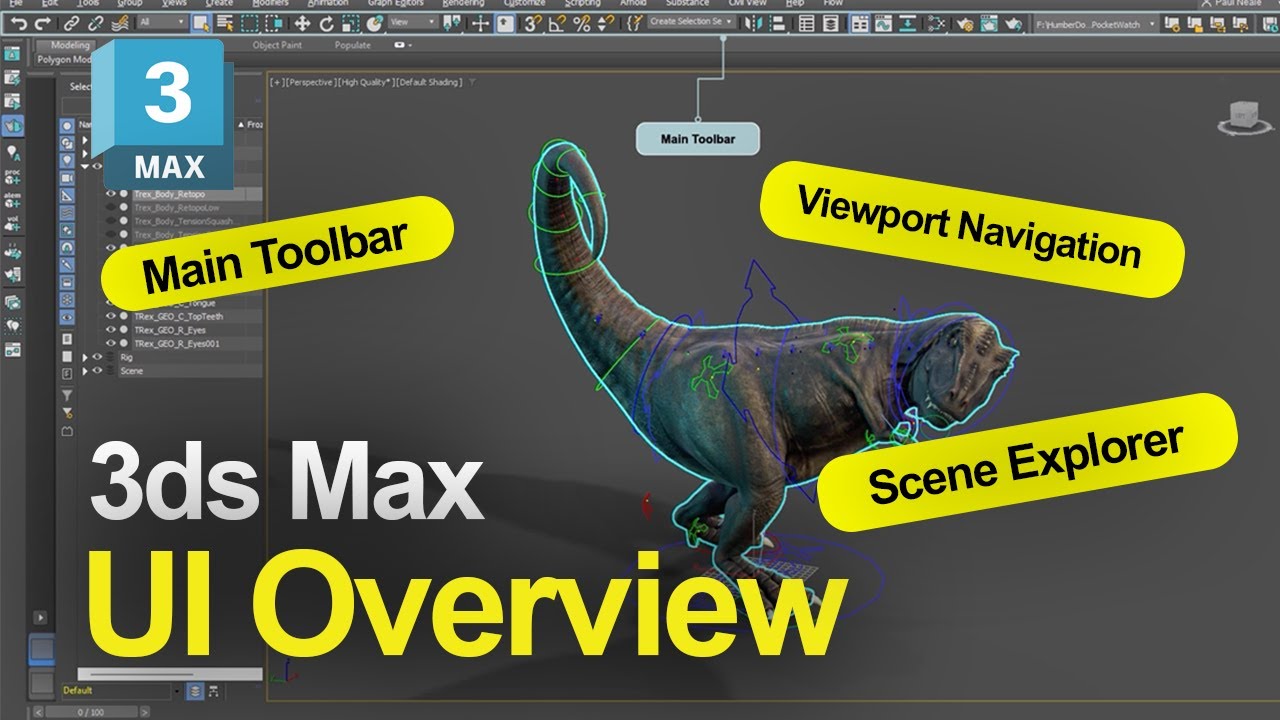Select the TRex_GEO_R_Eyes001 row

click(176, 343)
